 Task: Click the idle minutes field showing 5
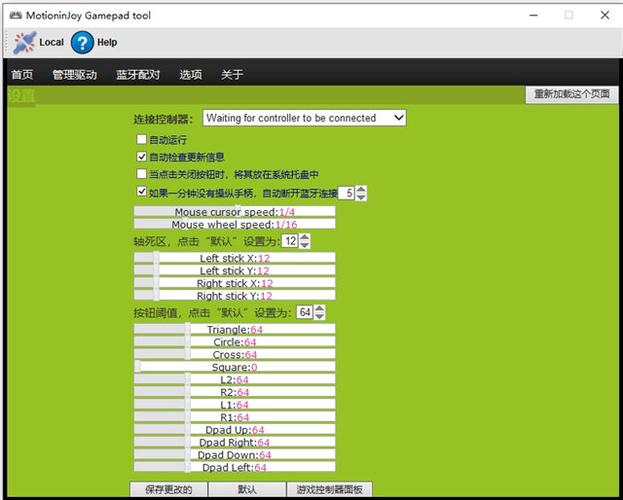click(x=346, y=193)
